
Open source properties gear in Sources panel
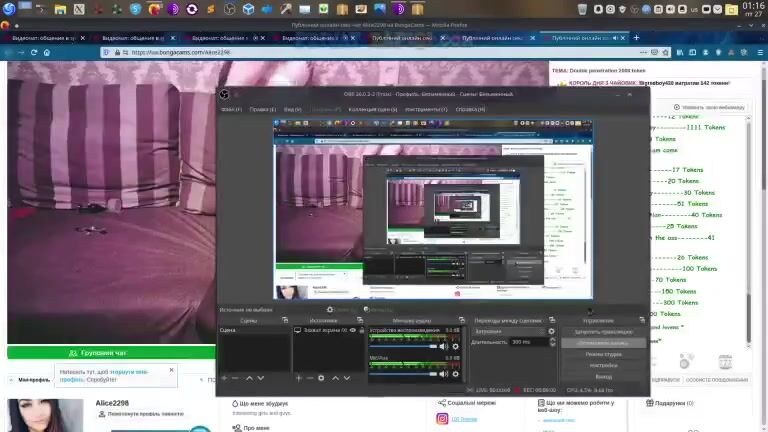[321, 378]
